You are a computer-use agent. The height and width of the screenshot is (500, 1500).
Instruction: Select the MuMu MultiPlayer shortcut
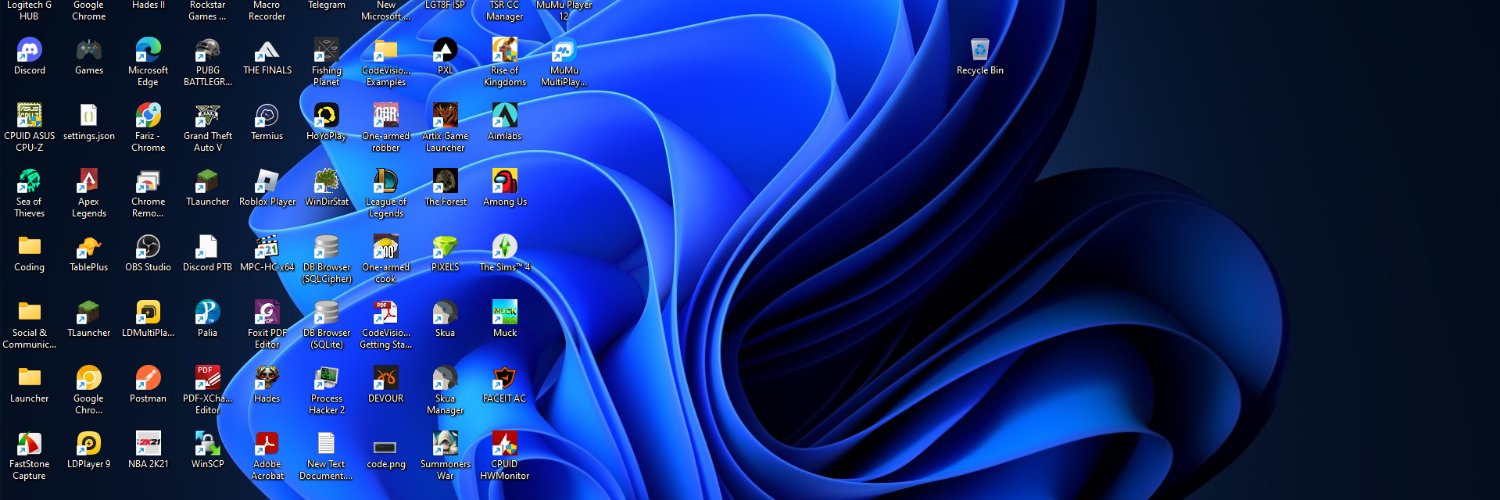(564, 50)
